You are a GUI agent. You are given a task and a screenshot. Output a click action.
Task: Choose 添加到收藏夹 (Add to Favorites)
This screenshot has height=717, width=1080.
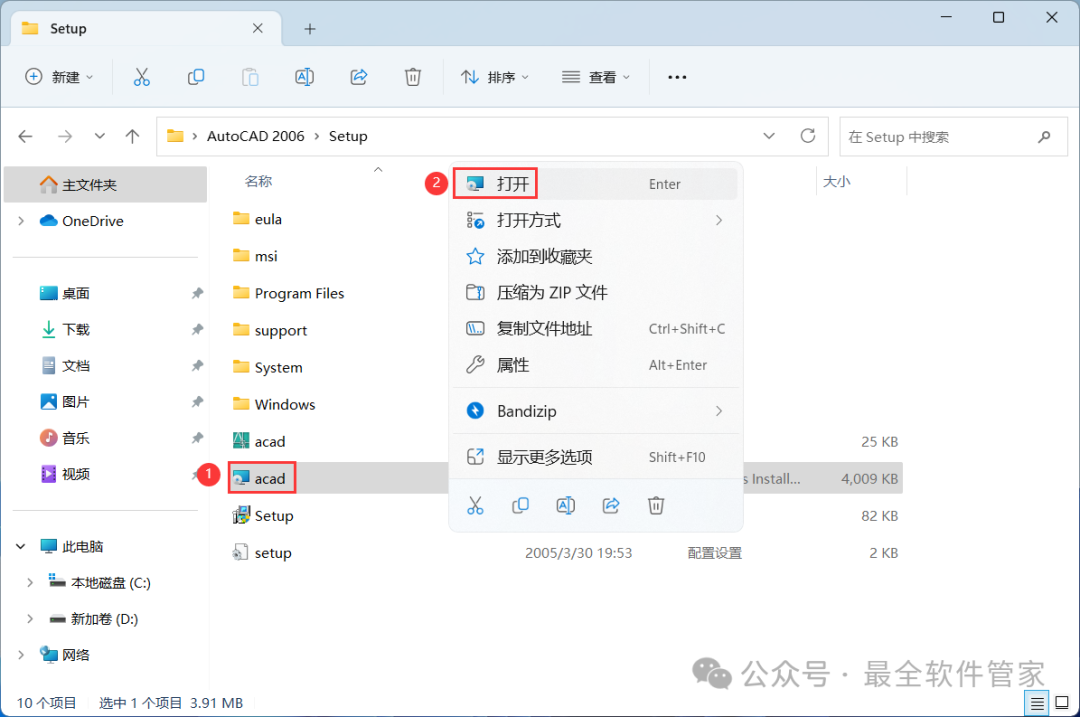pyautogui.click(x=595, y=257)
